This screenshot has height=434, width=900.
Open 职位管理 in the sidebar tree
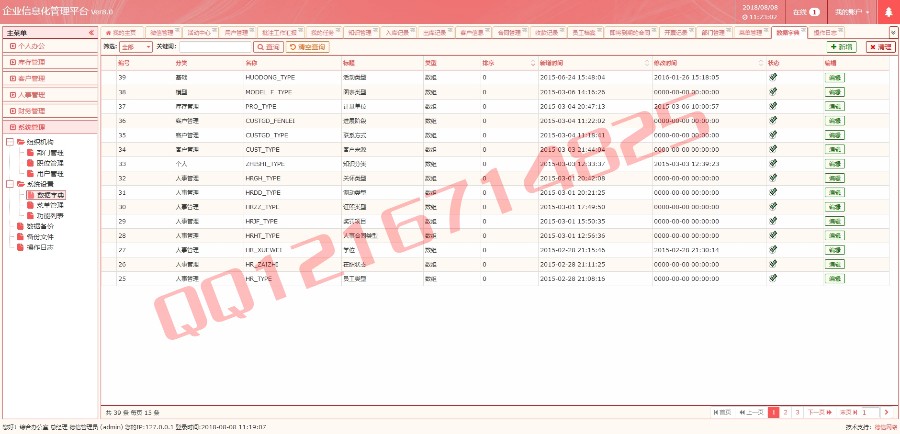50,163
